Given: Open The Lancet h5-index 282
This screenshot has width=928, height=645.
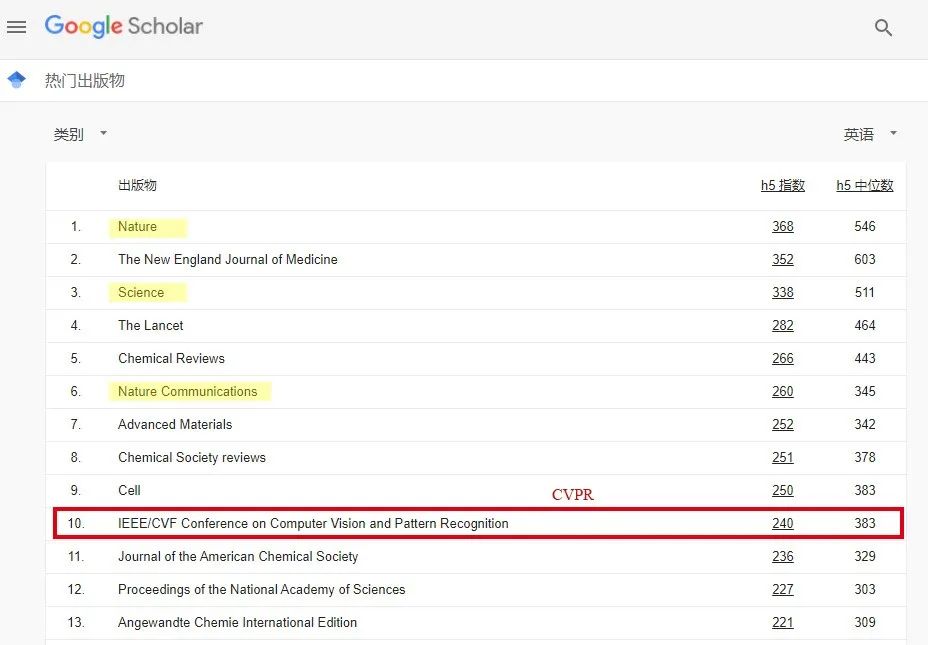Looking at the screenshot, I should 782,325.
